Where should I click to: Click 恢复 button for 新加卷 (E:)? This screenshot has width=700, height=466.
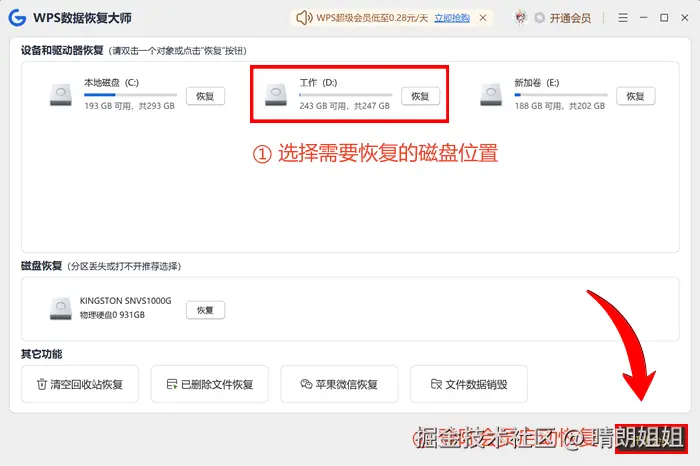tap(636, 96)
